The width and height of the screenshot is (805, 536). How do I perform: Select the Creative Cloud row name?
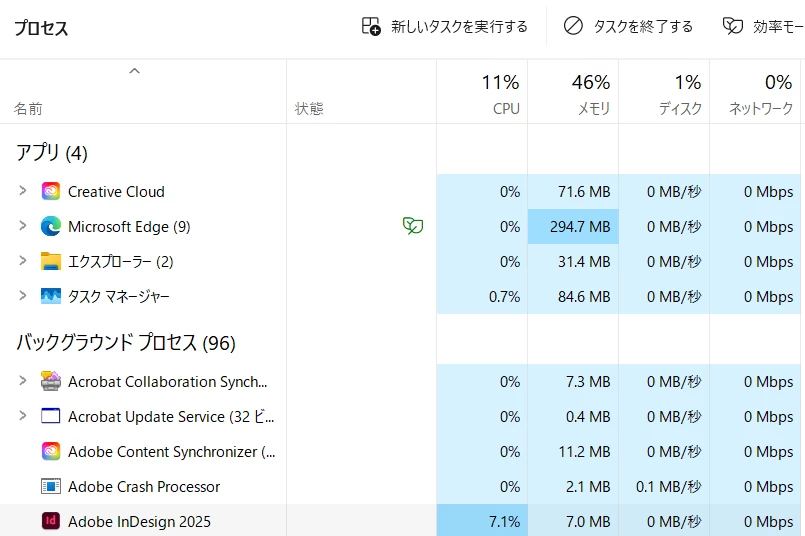(x=117, y=192)
